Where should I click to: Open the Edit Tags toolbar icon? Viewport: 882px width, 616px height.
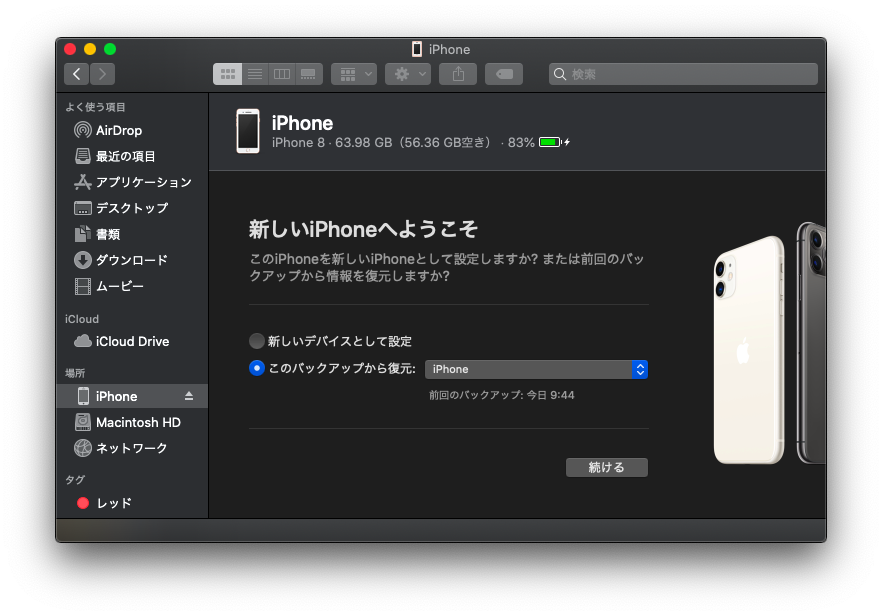point(502,73)
